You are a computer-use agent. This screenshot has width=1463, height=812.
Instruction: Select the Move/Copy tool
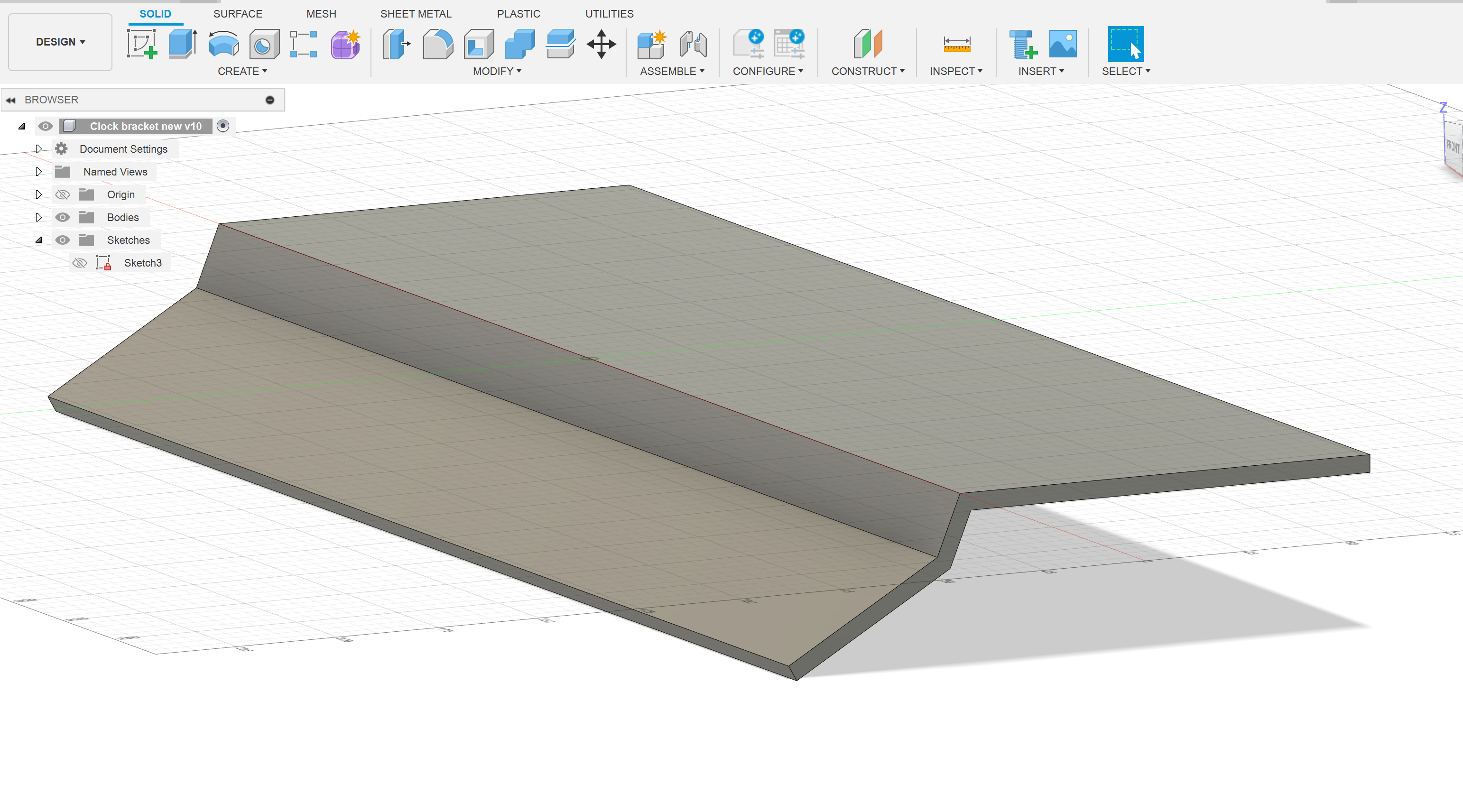602,44
